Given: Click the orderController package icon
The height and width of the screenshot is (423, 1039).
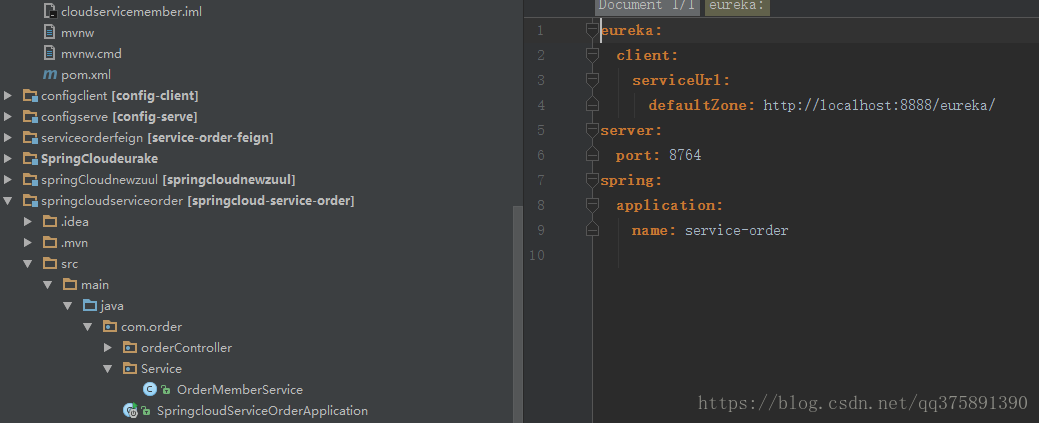Looking at the screenshot, I should (129, 348).
